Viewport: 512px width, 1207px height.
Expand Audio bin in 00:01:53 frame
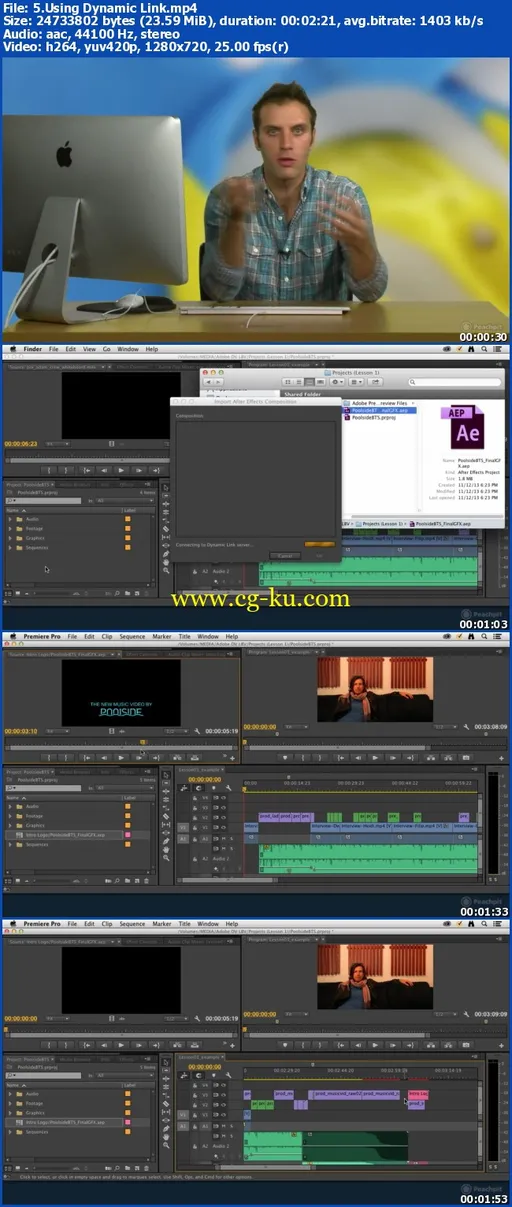click(10, 1093)
